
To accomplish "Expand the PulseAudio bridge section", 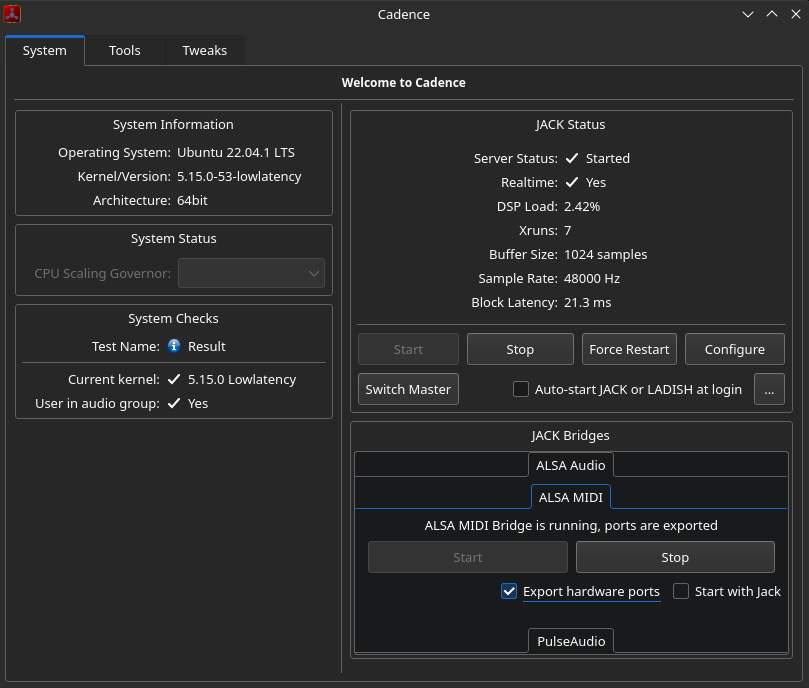I will (570, 641).
